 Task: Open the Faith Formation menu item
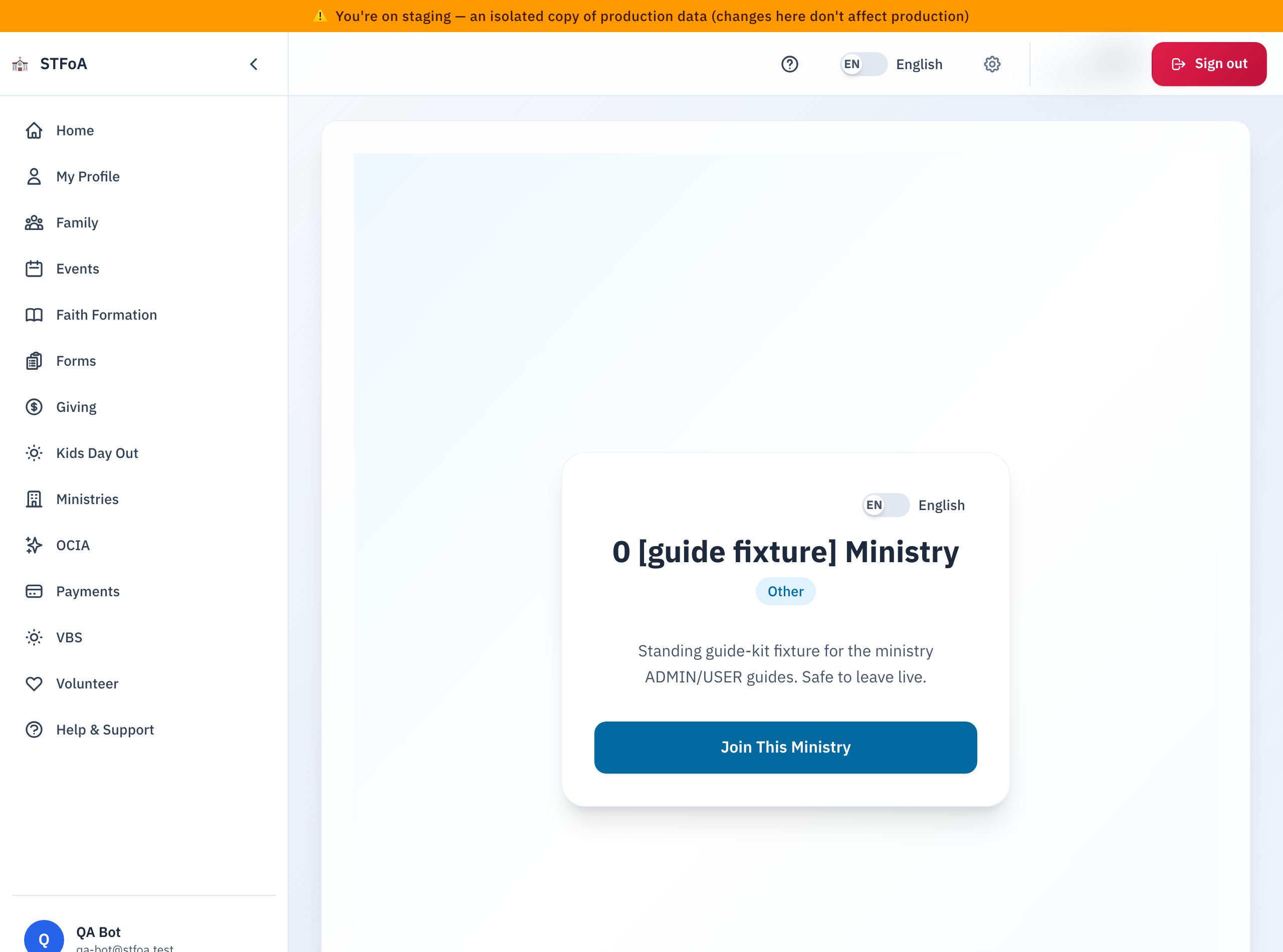point(143,315)
